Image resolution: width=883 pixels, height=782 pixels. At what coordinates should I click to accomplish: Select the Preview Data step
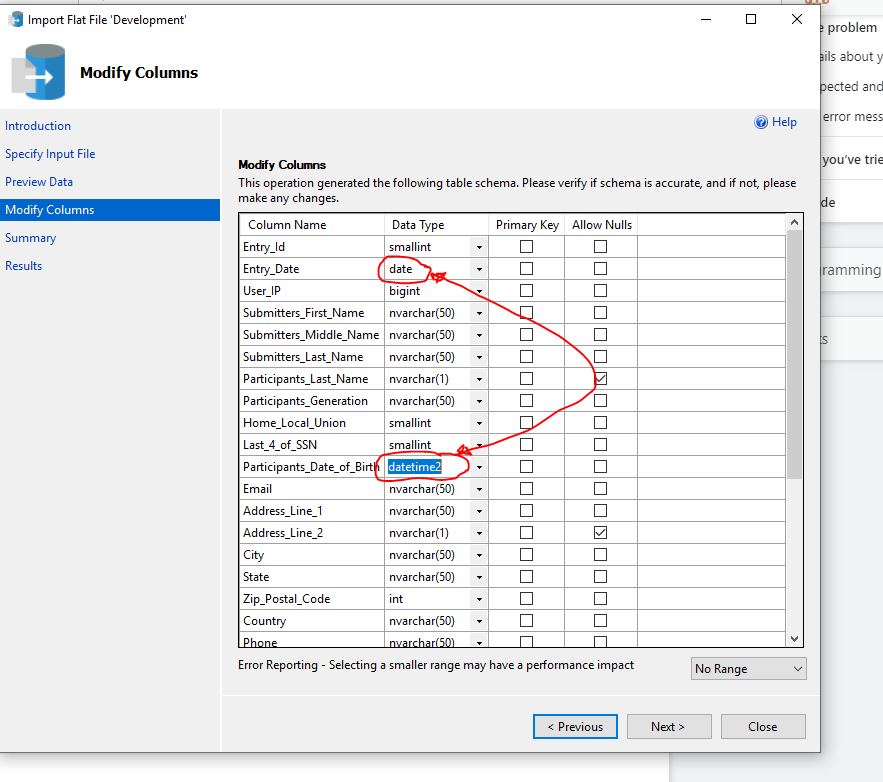[x=39, y=181]
